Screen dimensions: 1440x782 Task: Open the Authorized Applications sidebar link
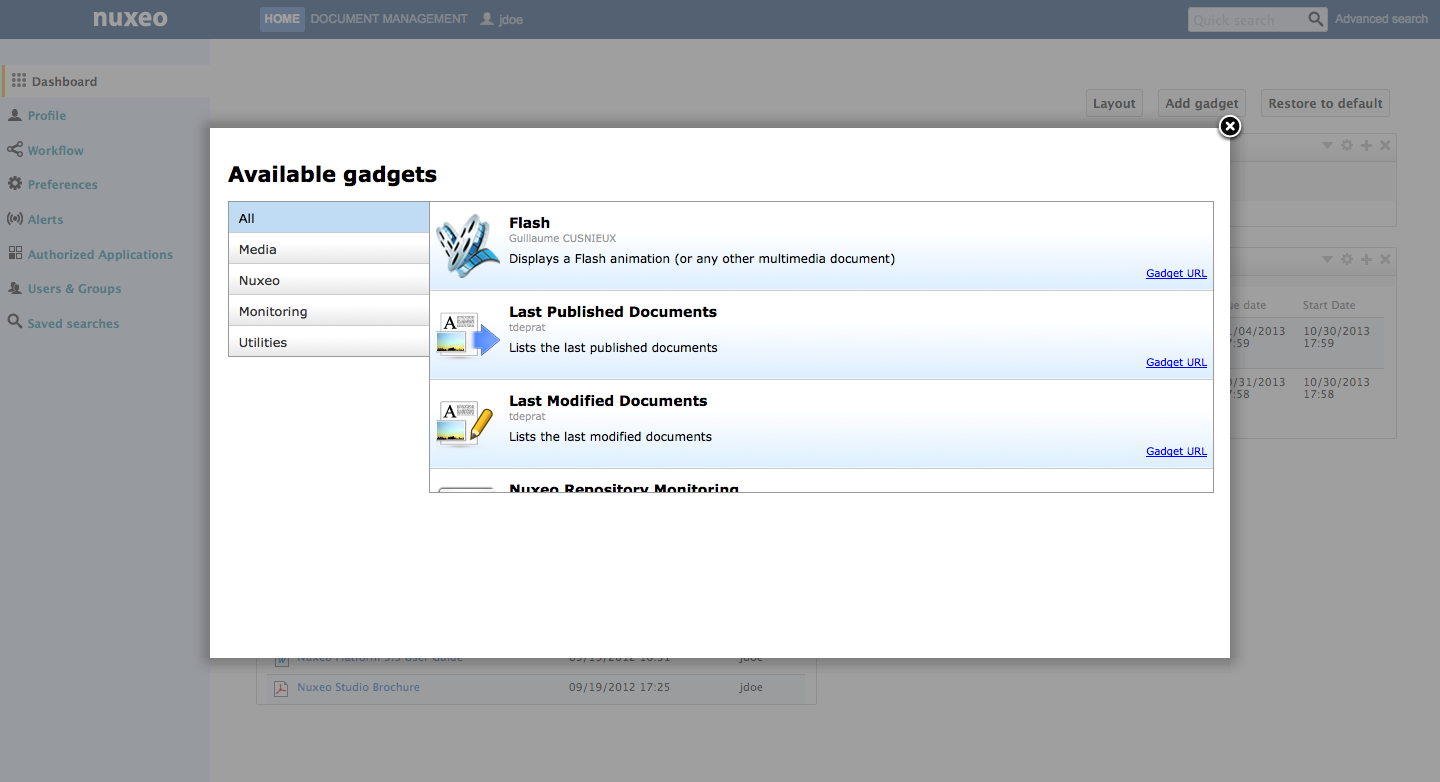(x=100, y=254)
